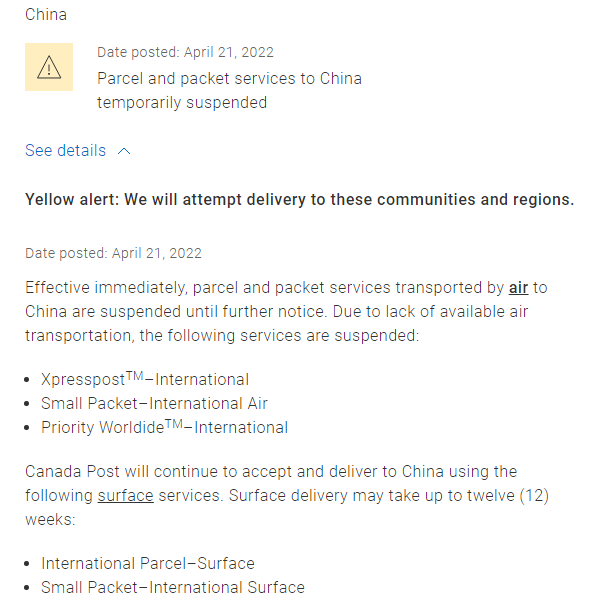
Task: Click the upward chevron beside See details
Action: coord(124,151)
